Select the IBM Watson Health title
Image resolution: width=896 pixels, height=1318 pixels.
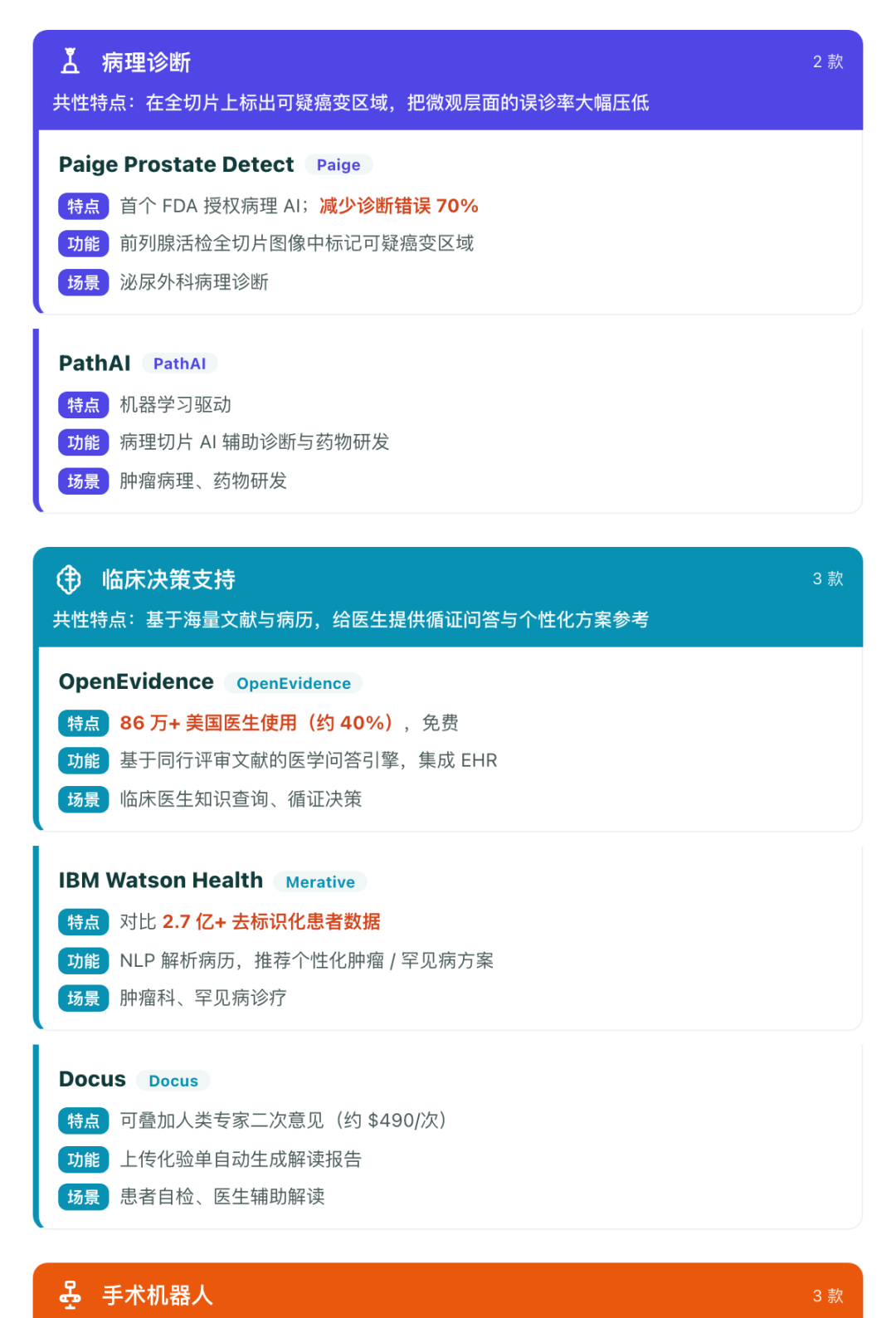tap(161, 880)
